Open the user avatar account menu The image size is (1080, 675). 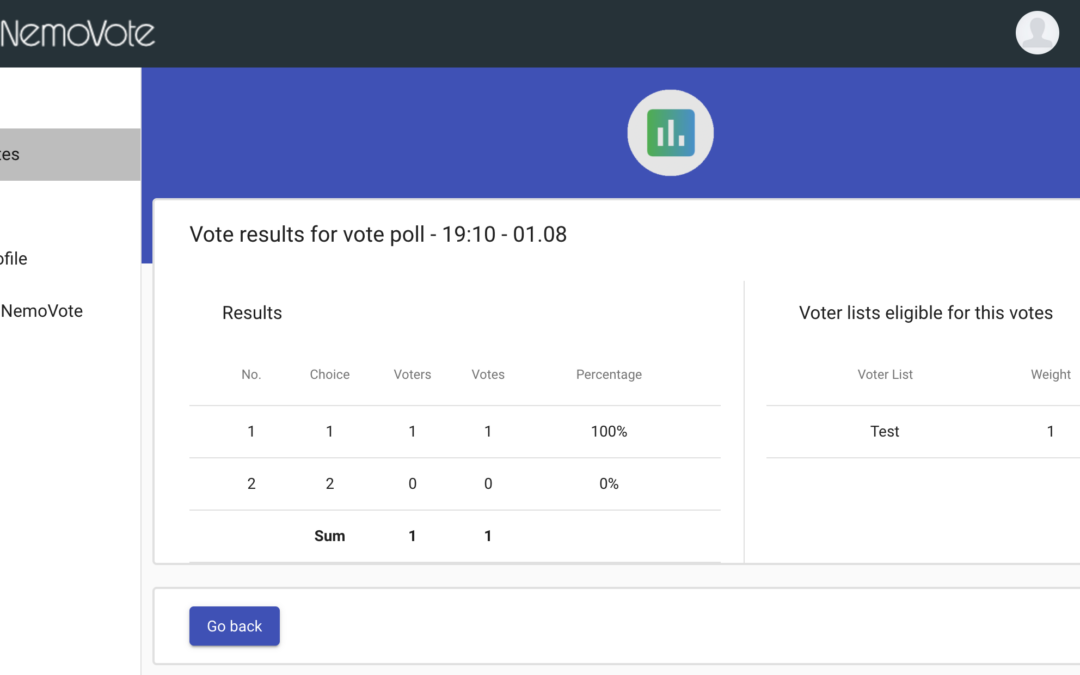pos(1037,33)
